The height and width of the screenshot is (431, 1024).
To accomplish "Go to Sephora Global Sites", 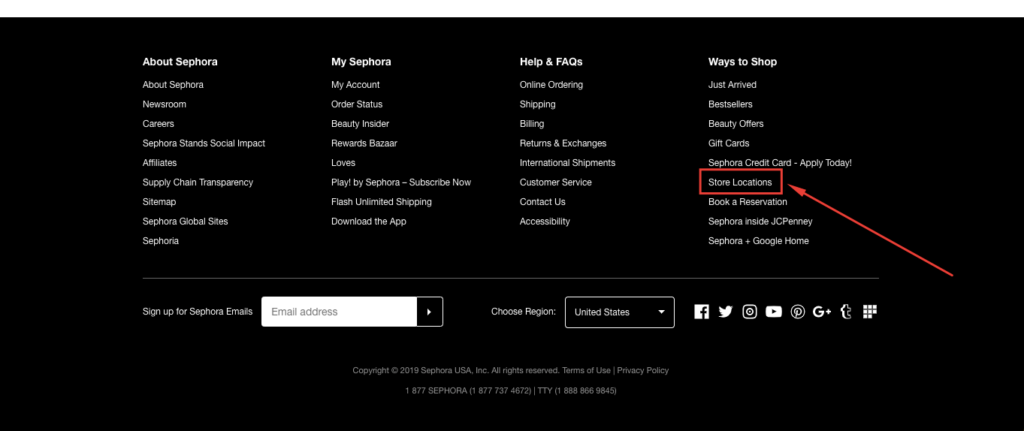I will [185, 222].
